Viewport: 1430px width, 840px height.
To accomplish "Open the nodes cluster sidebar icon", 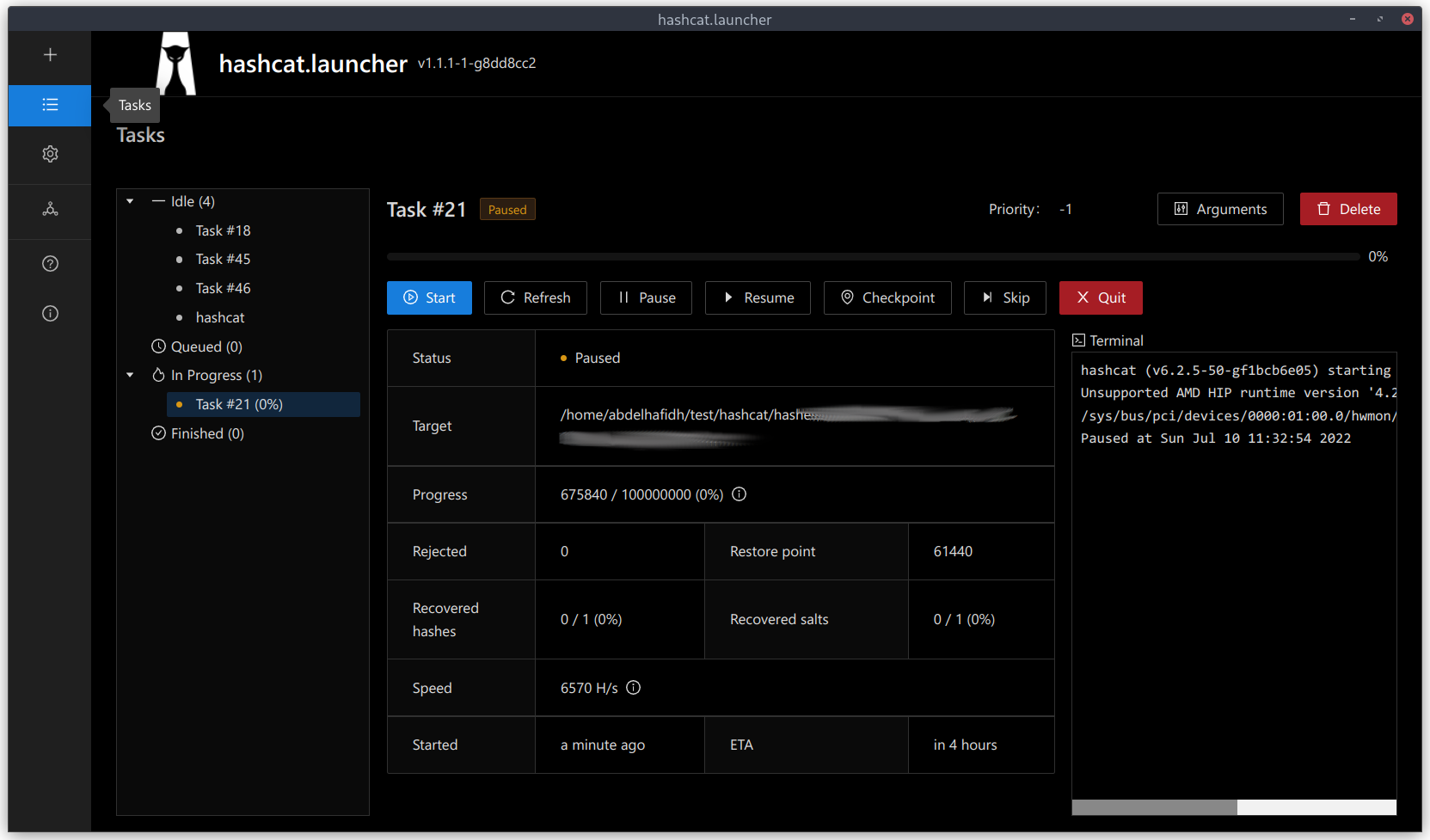I will [50, 209].
